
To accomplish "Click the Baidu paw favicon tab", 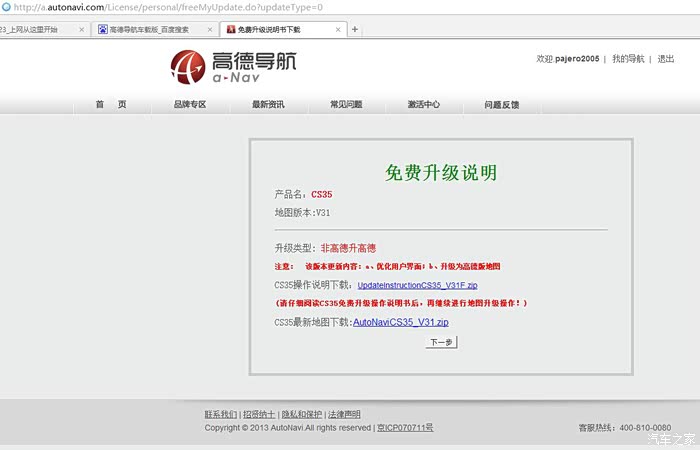I will click(x=103, y=29).
